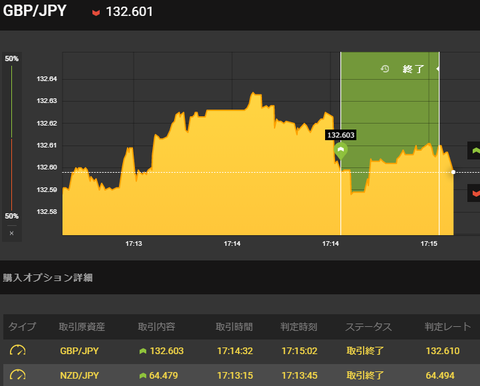Viewport: 480px width, 386px height.
Task: Click settlement rate 132.610
Action: (443, 351)
